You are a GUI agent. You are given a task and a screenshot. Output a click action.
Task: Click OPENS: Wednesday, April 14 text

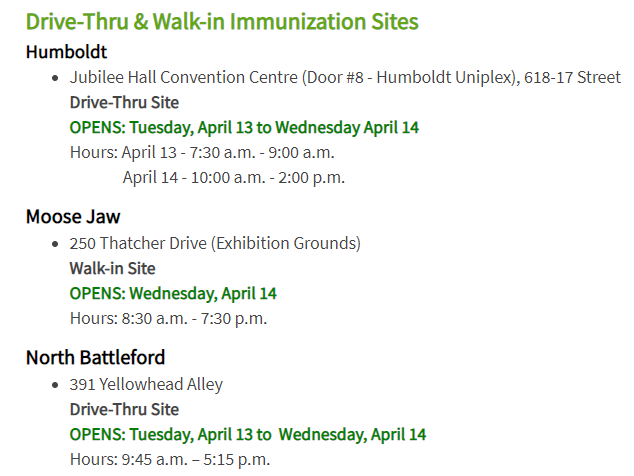[173, 294]
